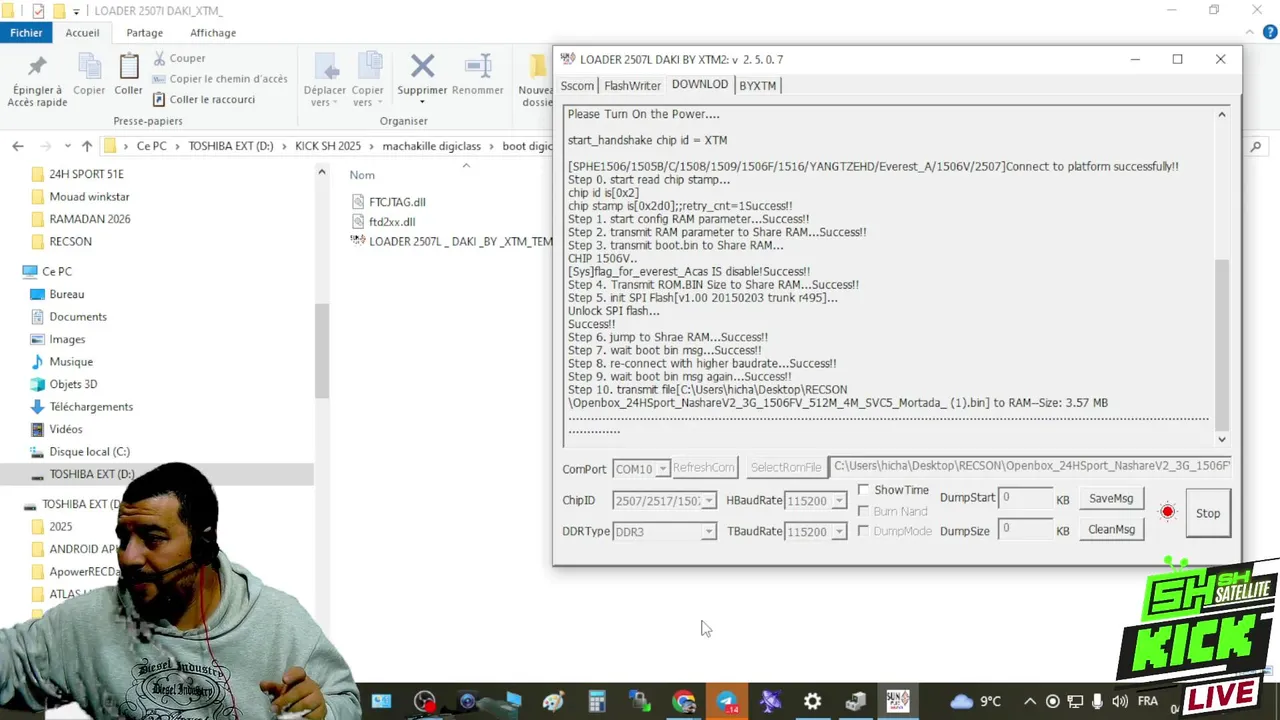This screenshot has width=1280, height=720.
Task: Click the DumpSize input field
Action: pos(1025,528)
